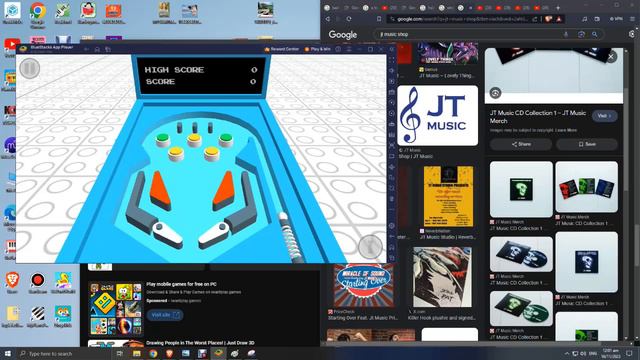640x360 pixels.
Task: Open Brave from the taskbar
Action: 169,353
